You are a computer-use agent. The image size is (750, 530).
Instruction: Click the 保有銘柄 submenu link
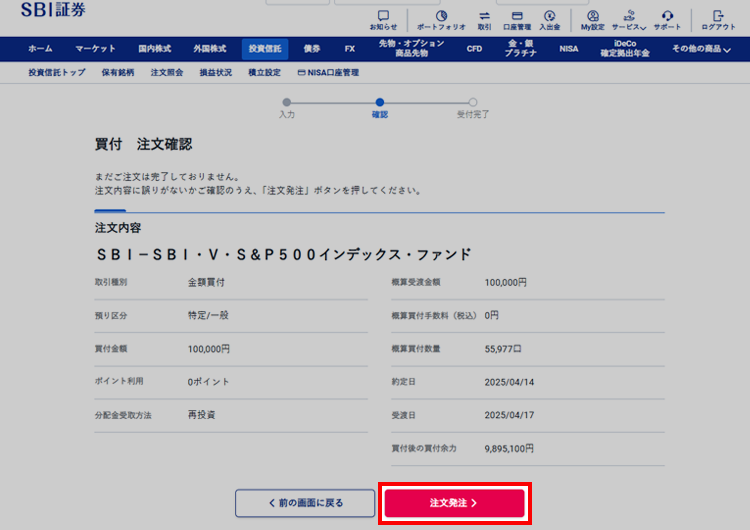point(118,73)
